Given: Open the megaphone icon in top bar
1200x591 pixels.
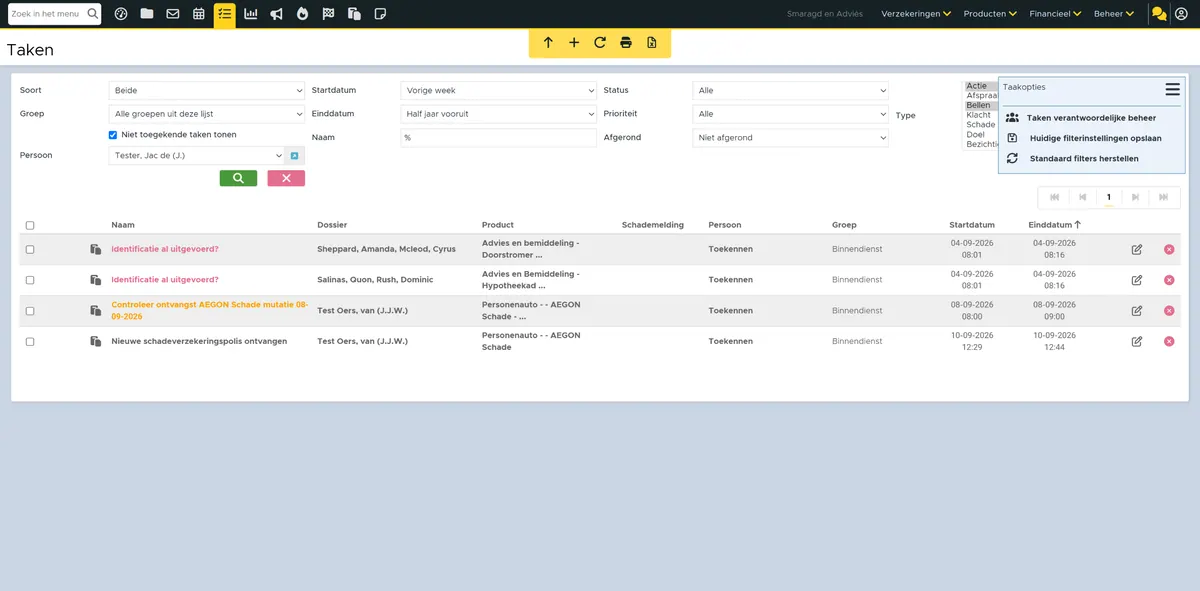Looking at the screenshot, I should tap(276, 14).
